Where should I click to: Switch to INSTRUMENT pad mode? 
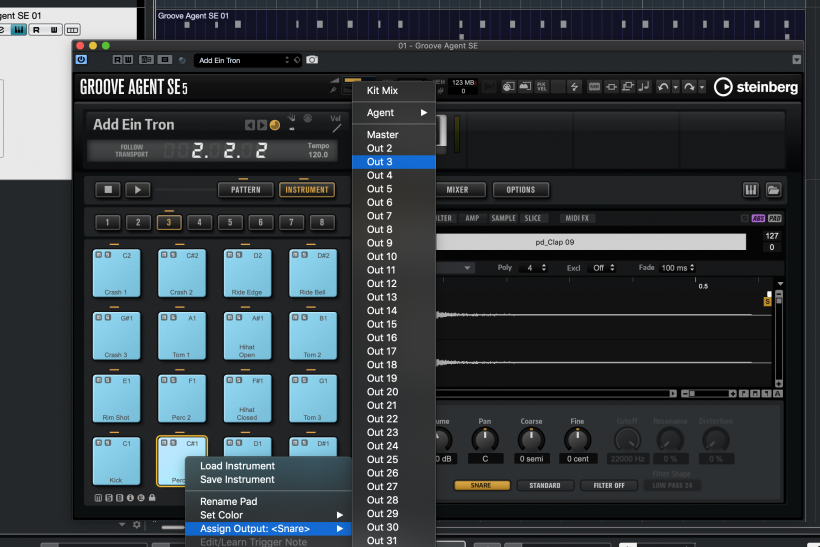coord(307,190)
